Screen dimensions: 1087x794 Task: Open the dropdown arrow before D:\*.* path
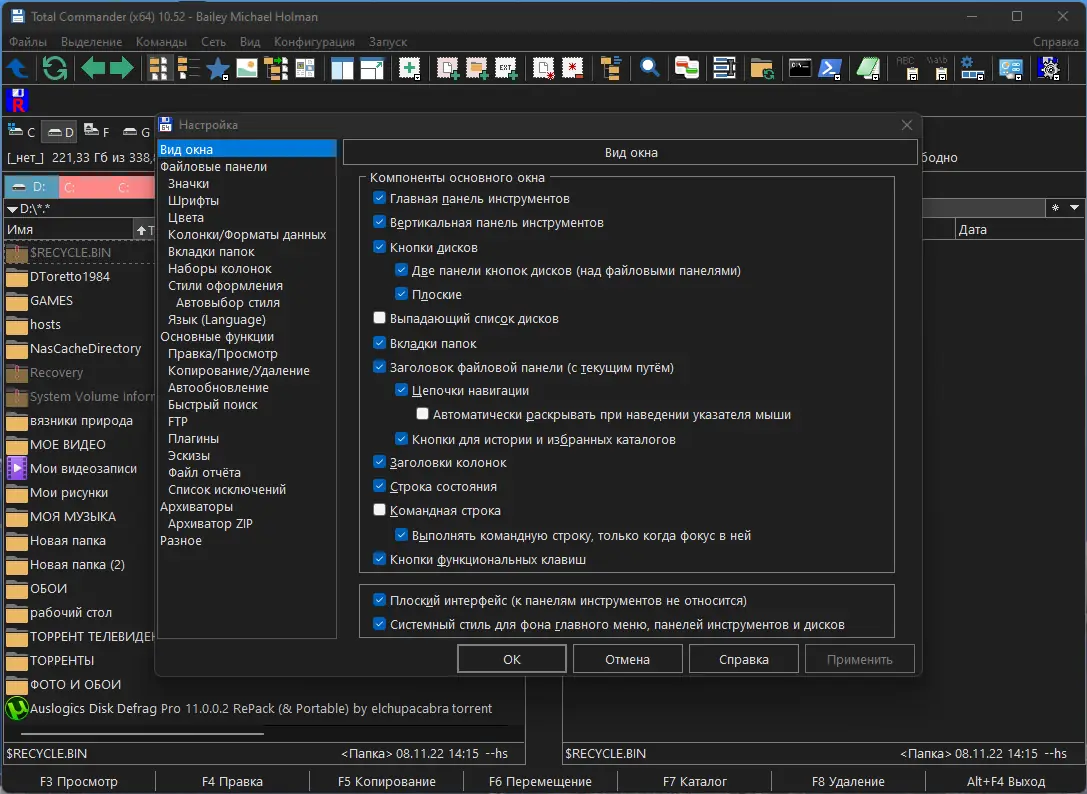point(12,209)
